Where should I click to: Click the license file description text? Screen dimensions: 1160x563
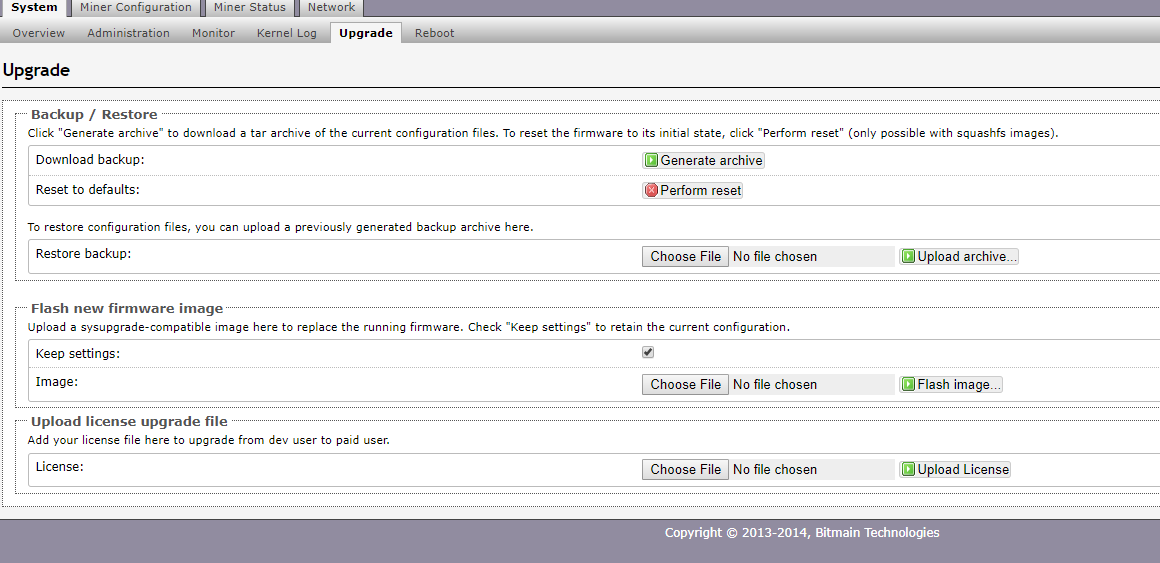(x=209, y=440)
